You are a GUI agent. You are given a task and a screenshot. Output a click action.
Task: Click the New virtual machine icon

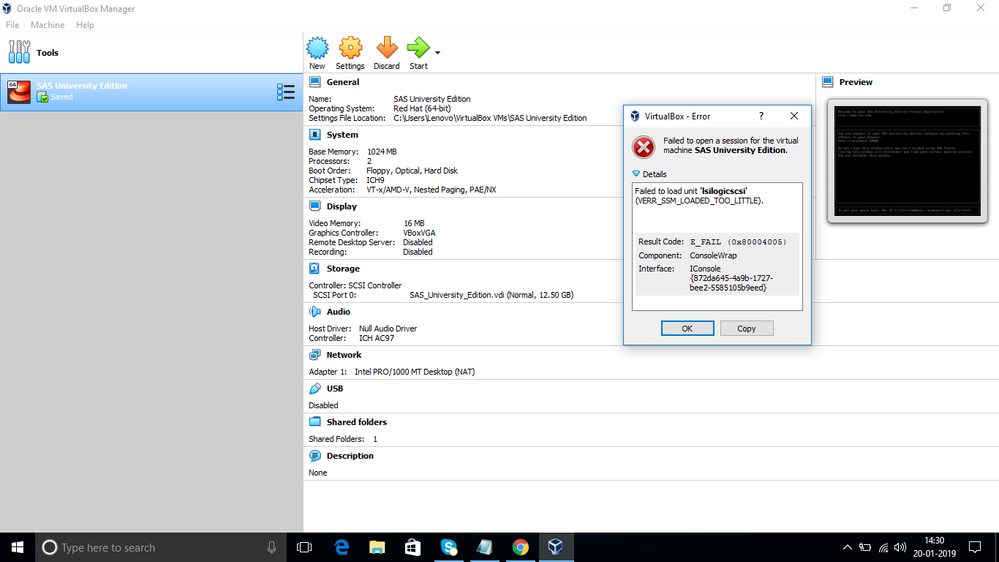pyautogui.click(x=317, y=48)
